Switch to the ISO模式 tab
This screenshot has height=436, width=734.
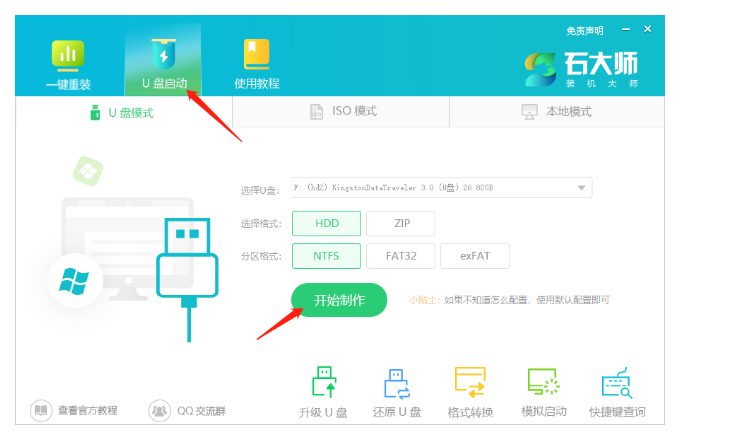click(341, 111)
